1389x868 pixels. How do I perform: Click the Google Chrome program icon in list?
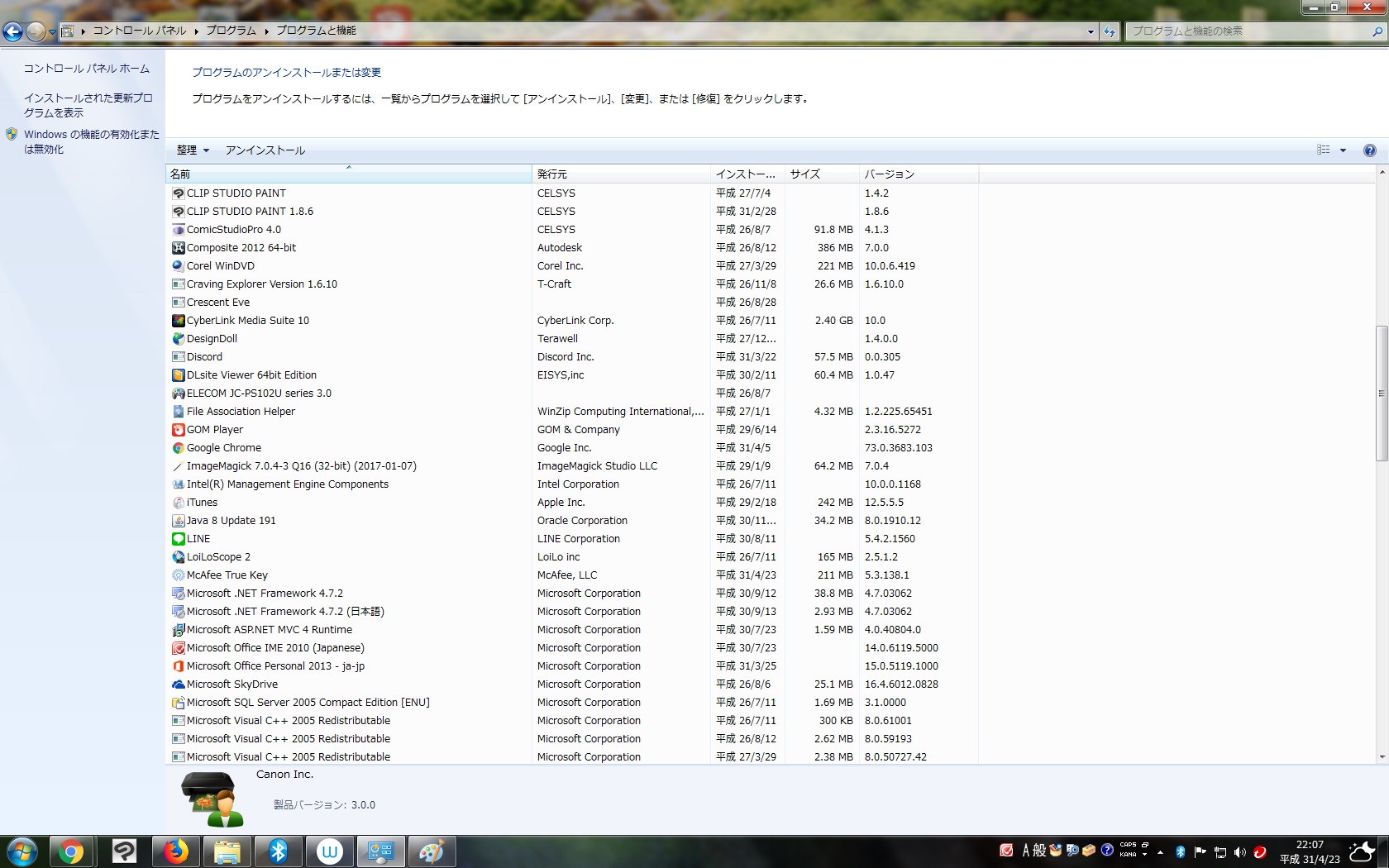(x=178, y=448)
